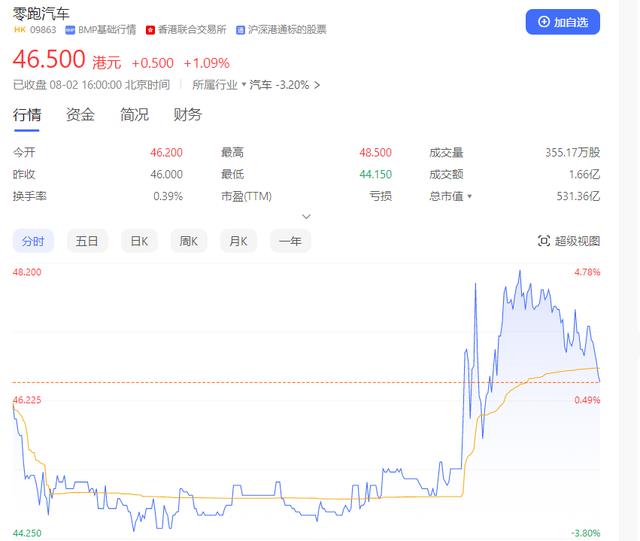Select the 一年 chart view
The image size is (640, 541).
(x=290, y=241)
